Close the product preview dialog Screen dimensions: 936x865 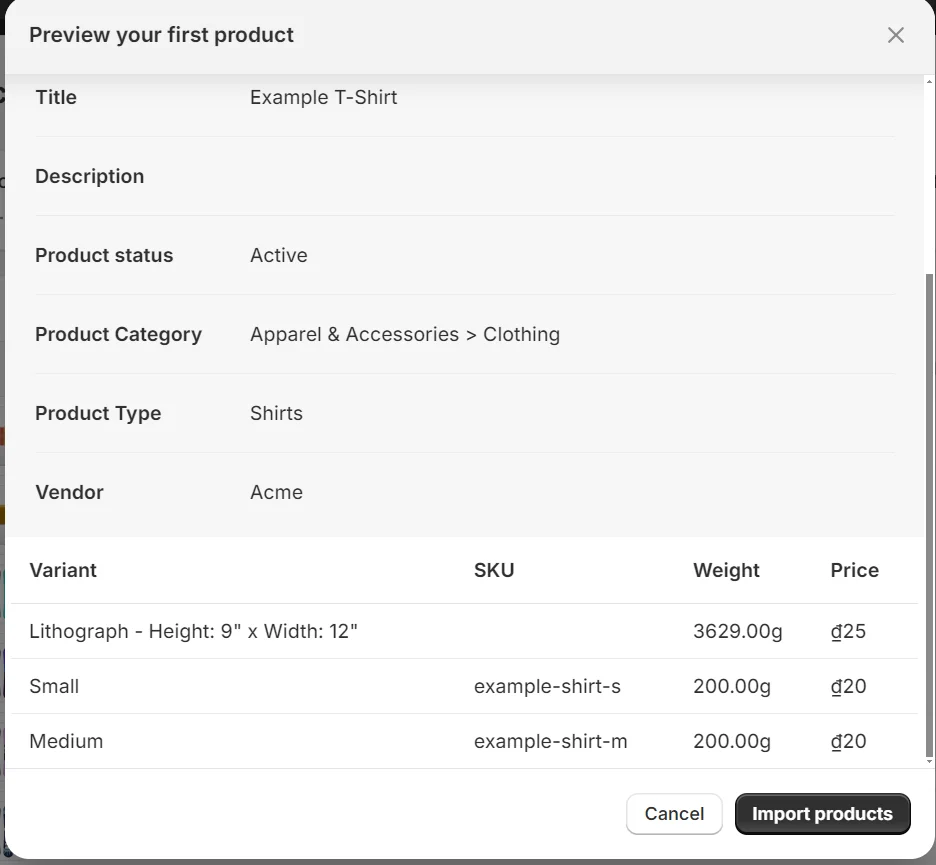tap(895, 35)
